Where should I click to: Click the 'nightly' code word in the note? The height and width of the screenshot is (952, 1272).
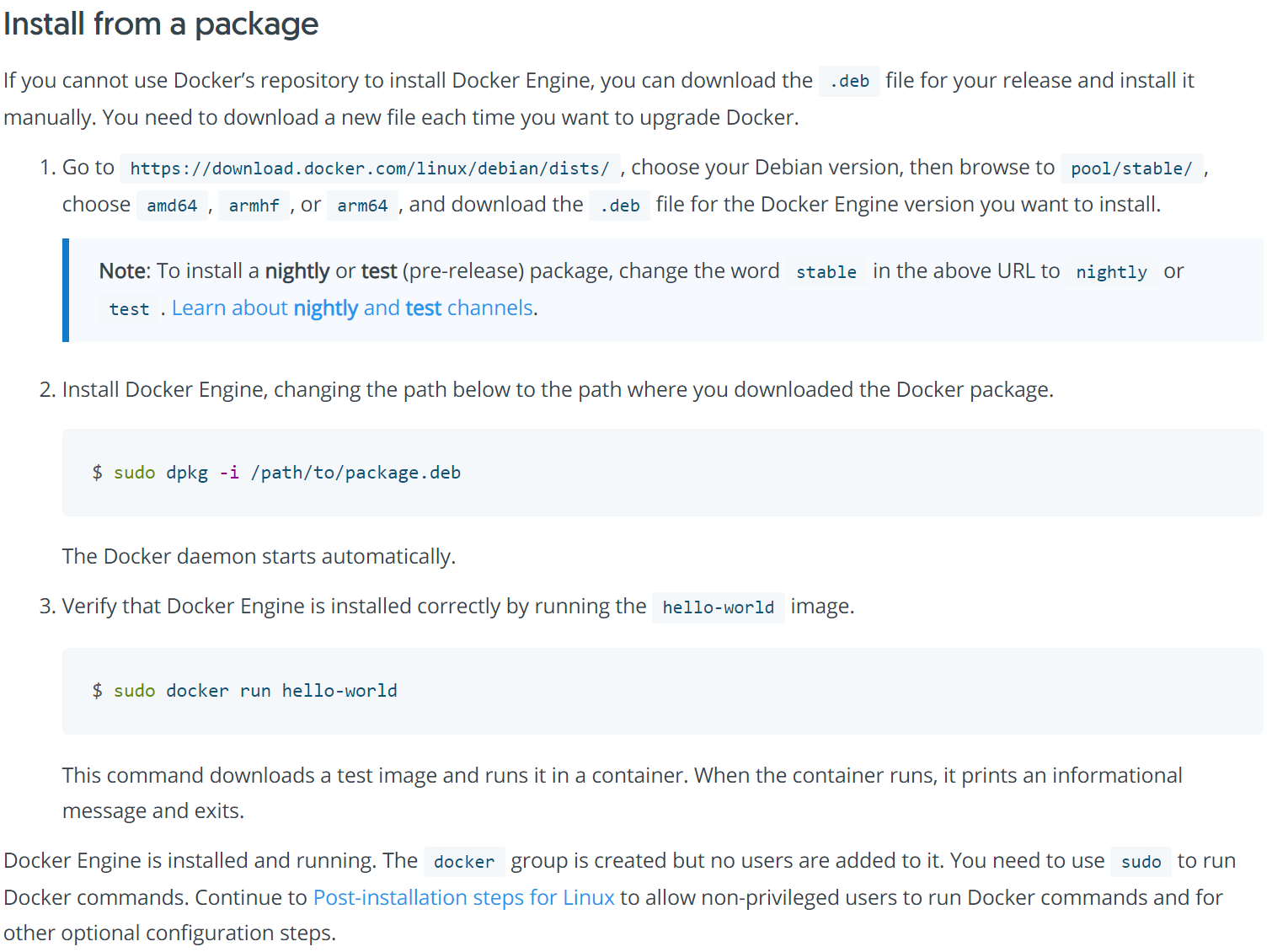(1111, 272)
